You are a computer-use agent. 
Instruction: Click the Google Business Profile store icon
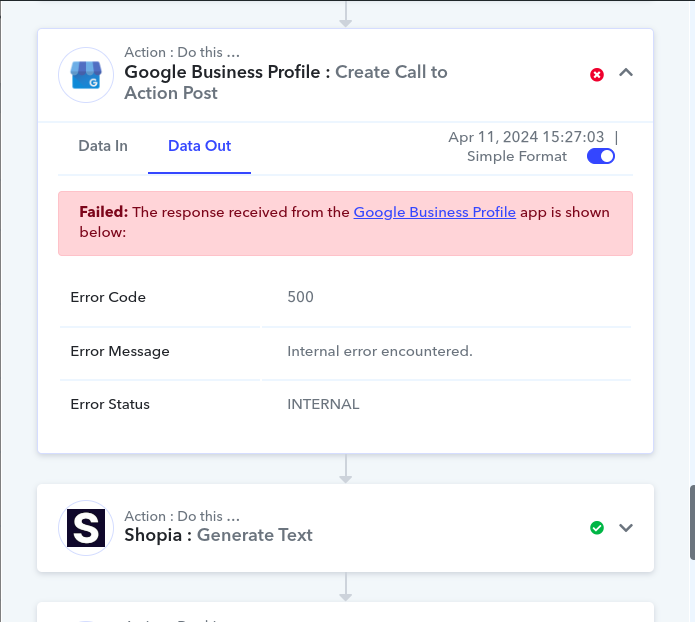[86, 75]
